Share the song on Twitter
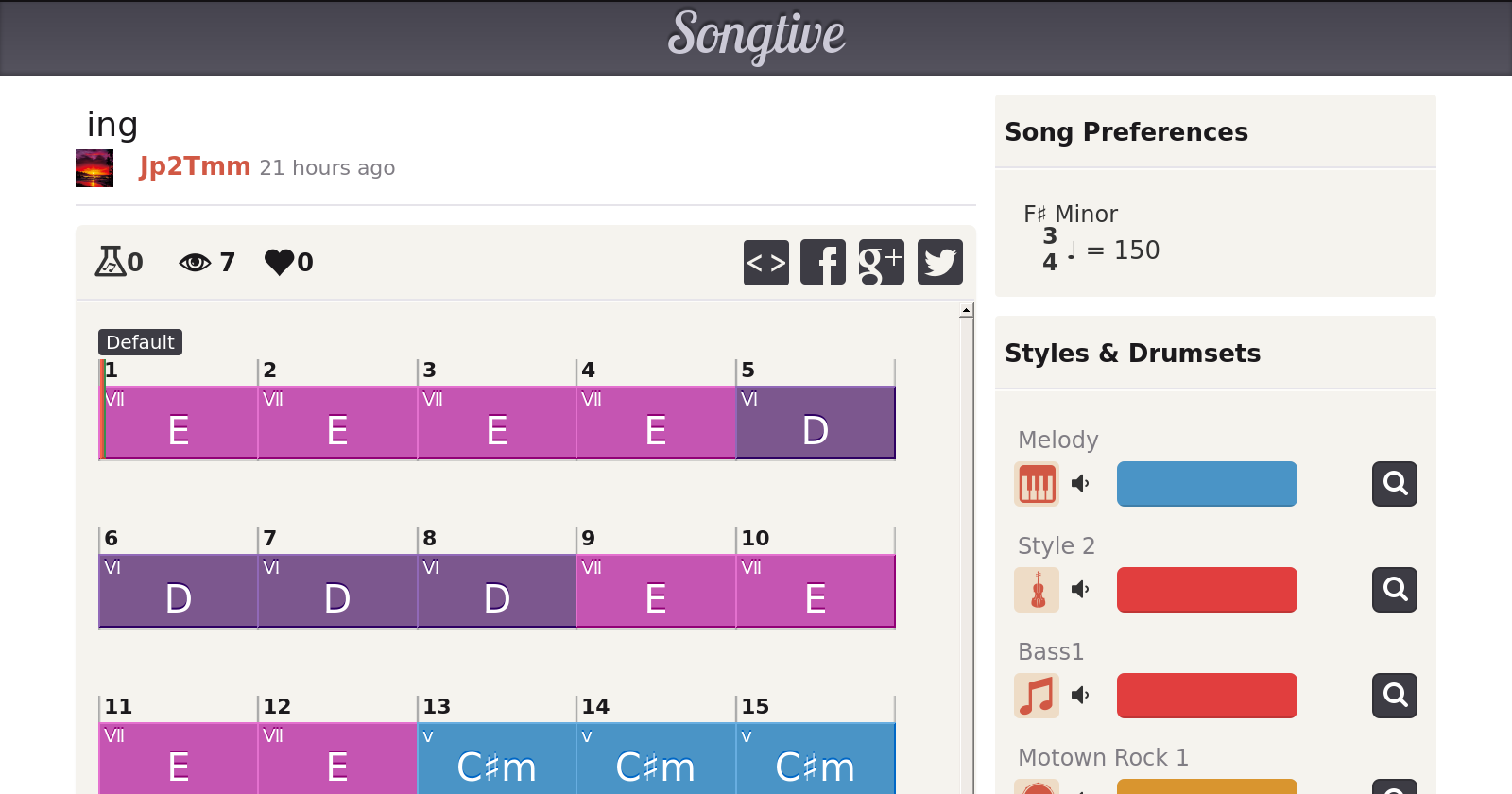Image resolution: width=1512 pixels, height=794 pixels. (939, 262)
